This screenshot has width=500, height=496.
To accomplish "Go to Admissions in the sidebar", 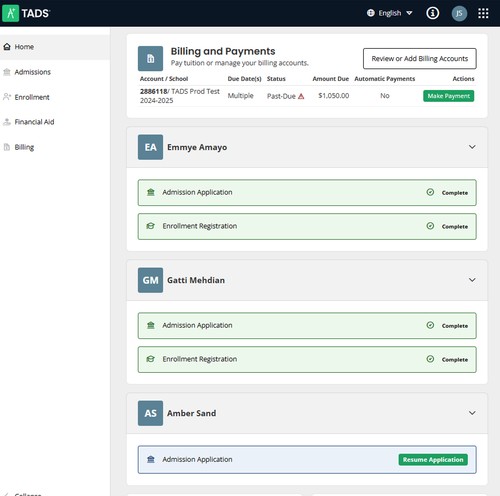I will (x=32, y=72).
